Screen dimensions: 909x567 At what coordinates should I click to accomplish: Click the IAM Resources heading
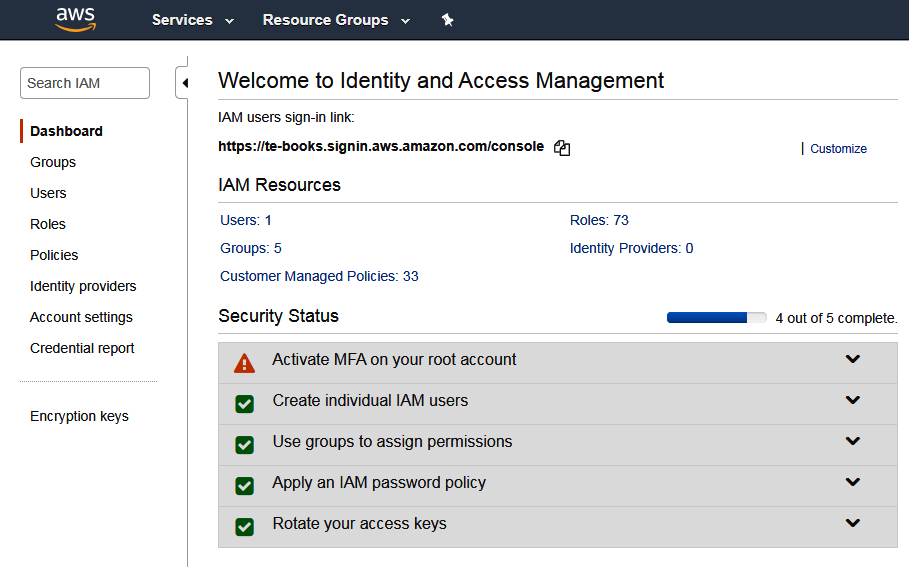click(x=279, y=185)
